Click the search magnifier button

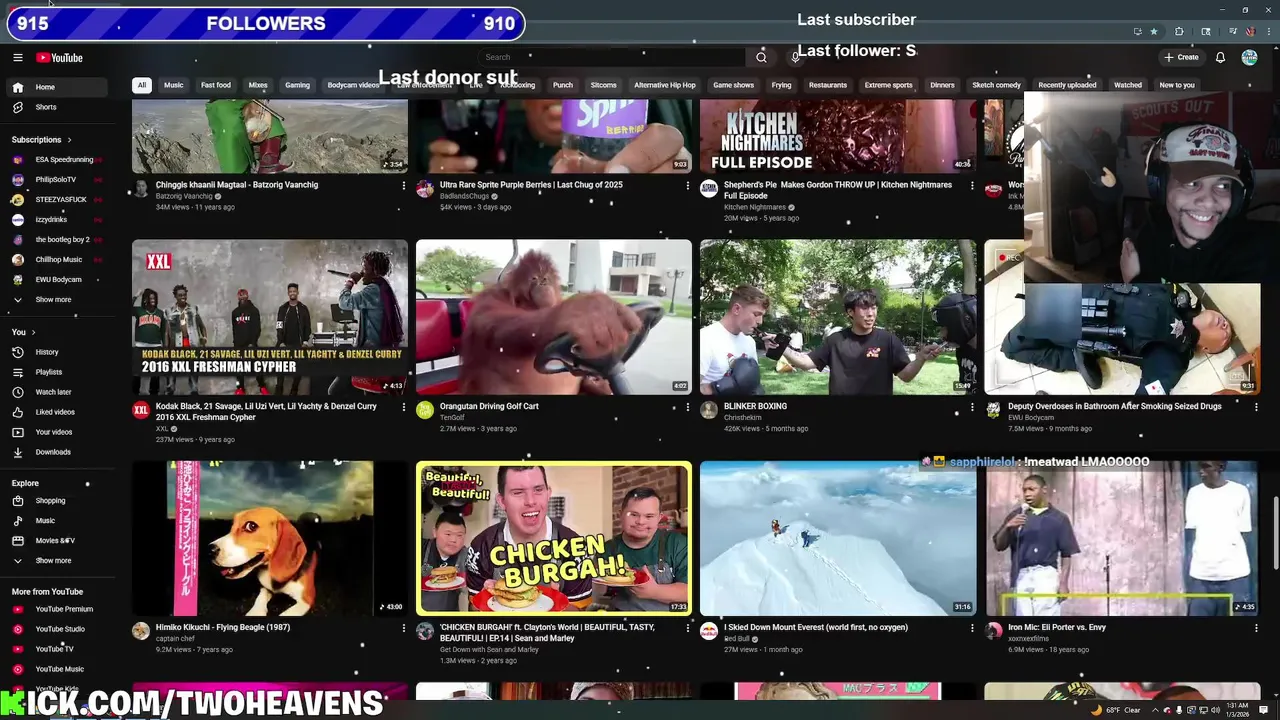point(761,57)
